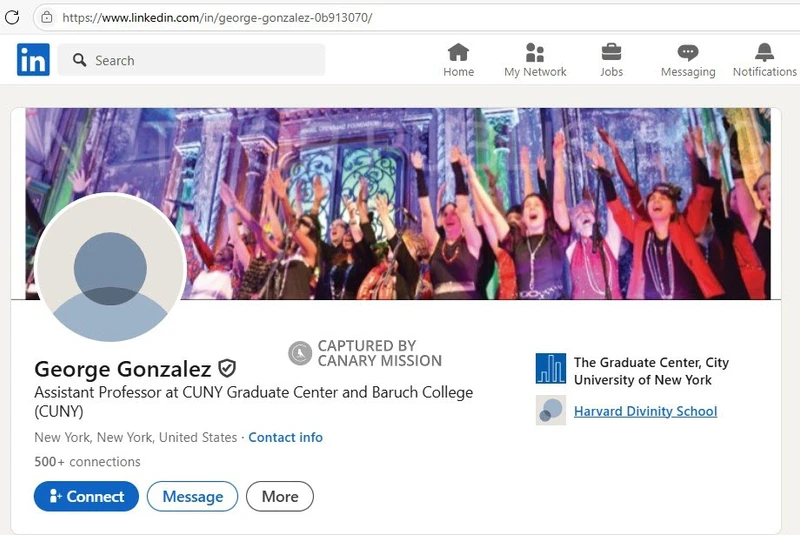This screenshot has height=535, width=800.
Task: Go to the Jobs briefcase icon
Action: 611,53
